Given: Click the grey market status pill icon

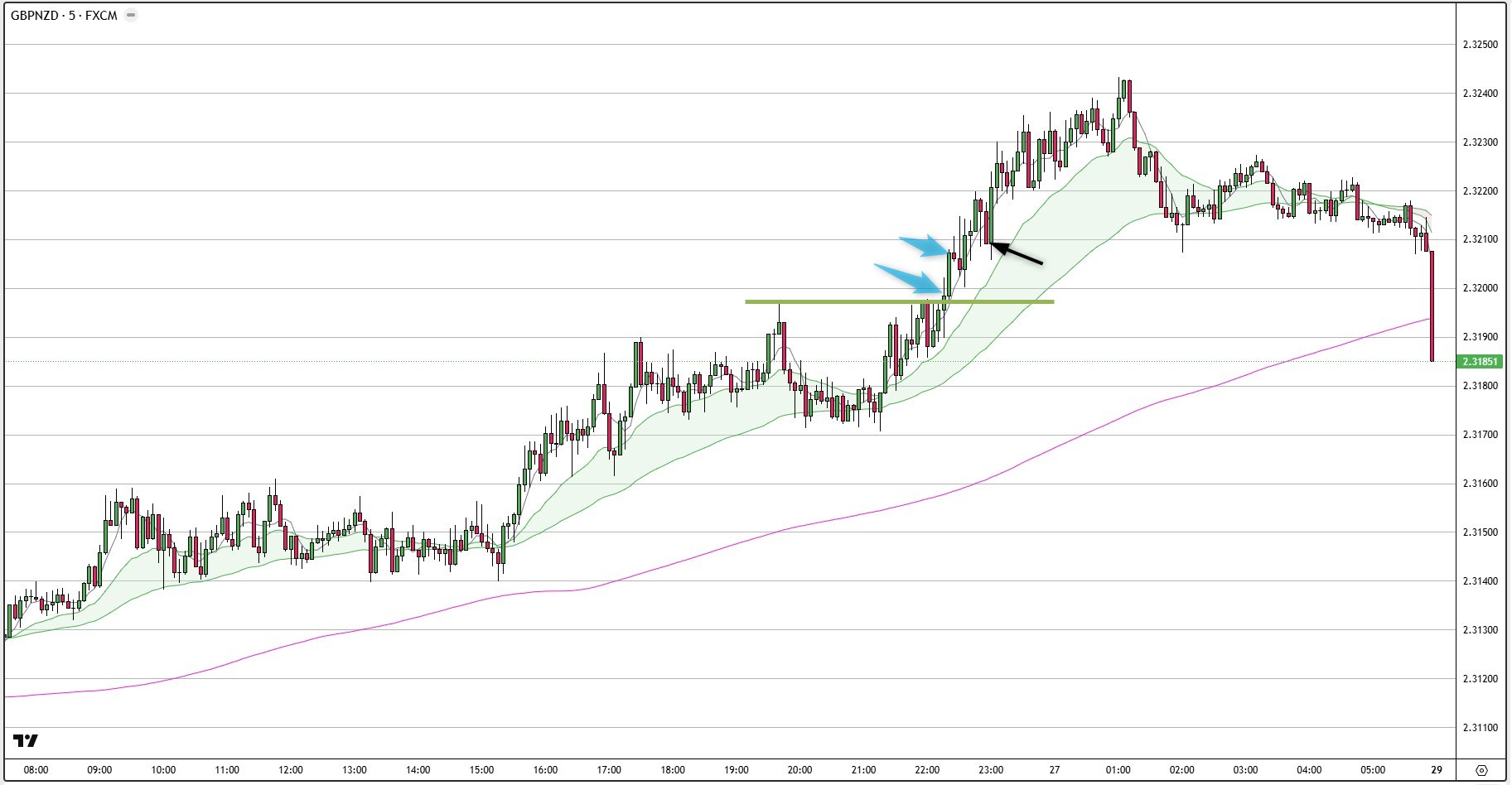Looking at the screenshot, I should click(131, 15).
